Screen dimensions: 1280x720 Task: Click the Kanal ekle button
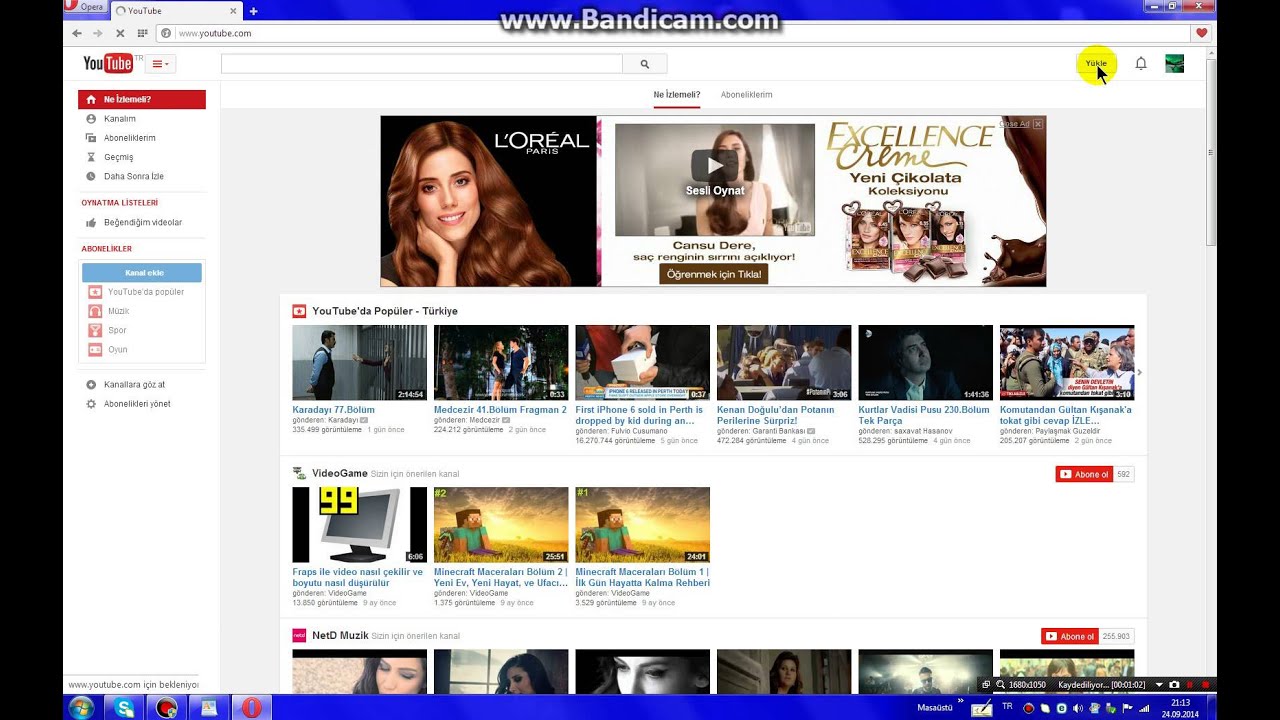tap(142, 272)
